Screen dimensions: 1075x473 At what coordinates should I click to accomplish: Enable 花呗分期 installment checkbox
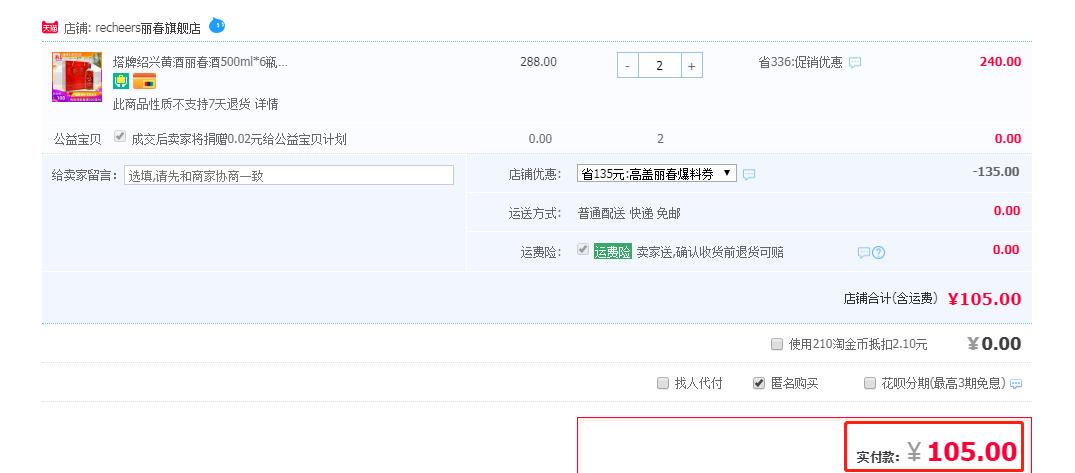click(870, 383)
